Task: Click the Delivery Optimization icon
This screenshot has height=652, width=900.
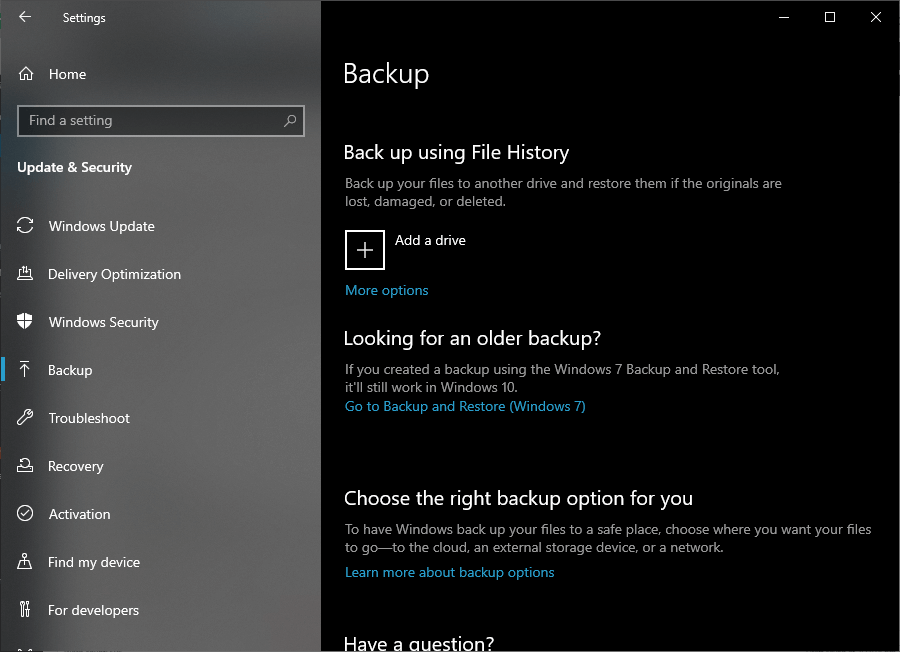Action: 25,274
